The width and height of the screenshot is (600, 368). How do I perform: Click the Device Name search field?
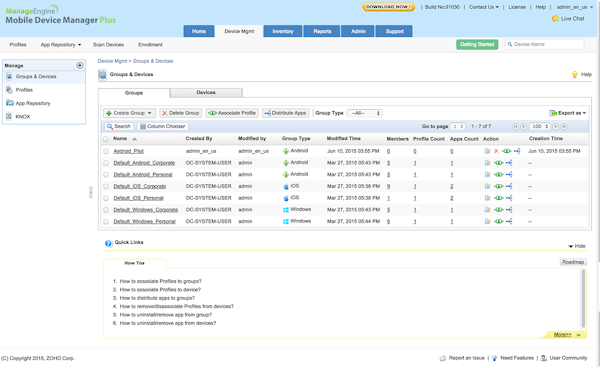(545, 44)
